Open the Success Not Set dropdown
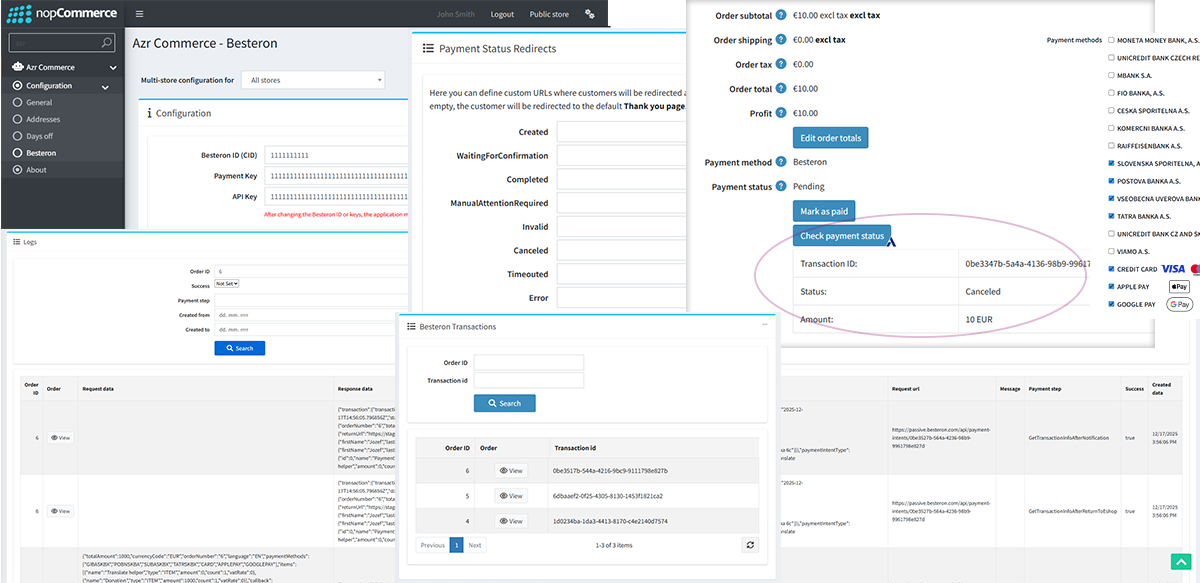 (x=227, y=284)
